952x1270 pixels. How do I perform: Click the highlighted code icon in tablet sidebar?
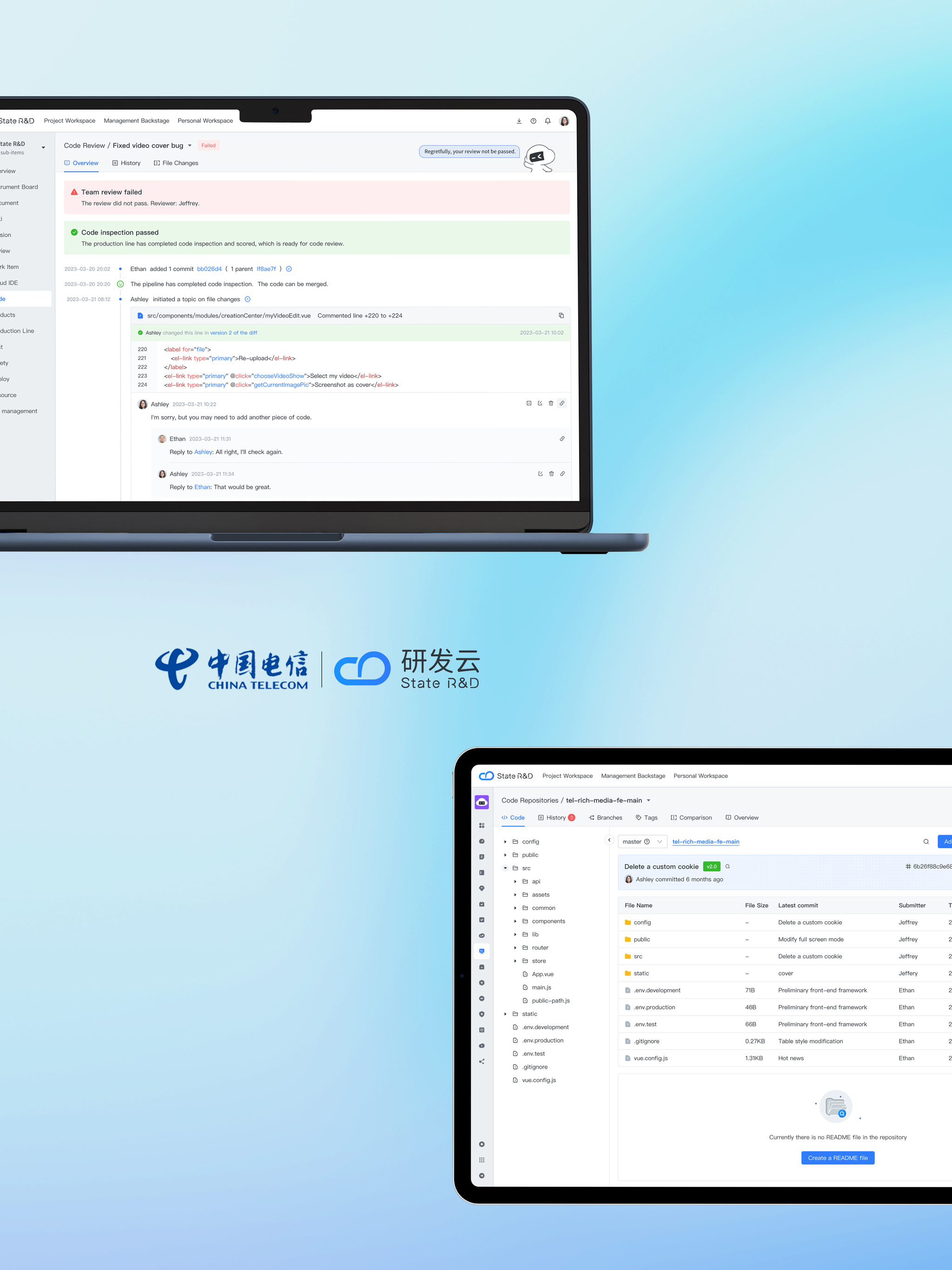pyautogui.click(x=482, y=951)
